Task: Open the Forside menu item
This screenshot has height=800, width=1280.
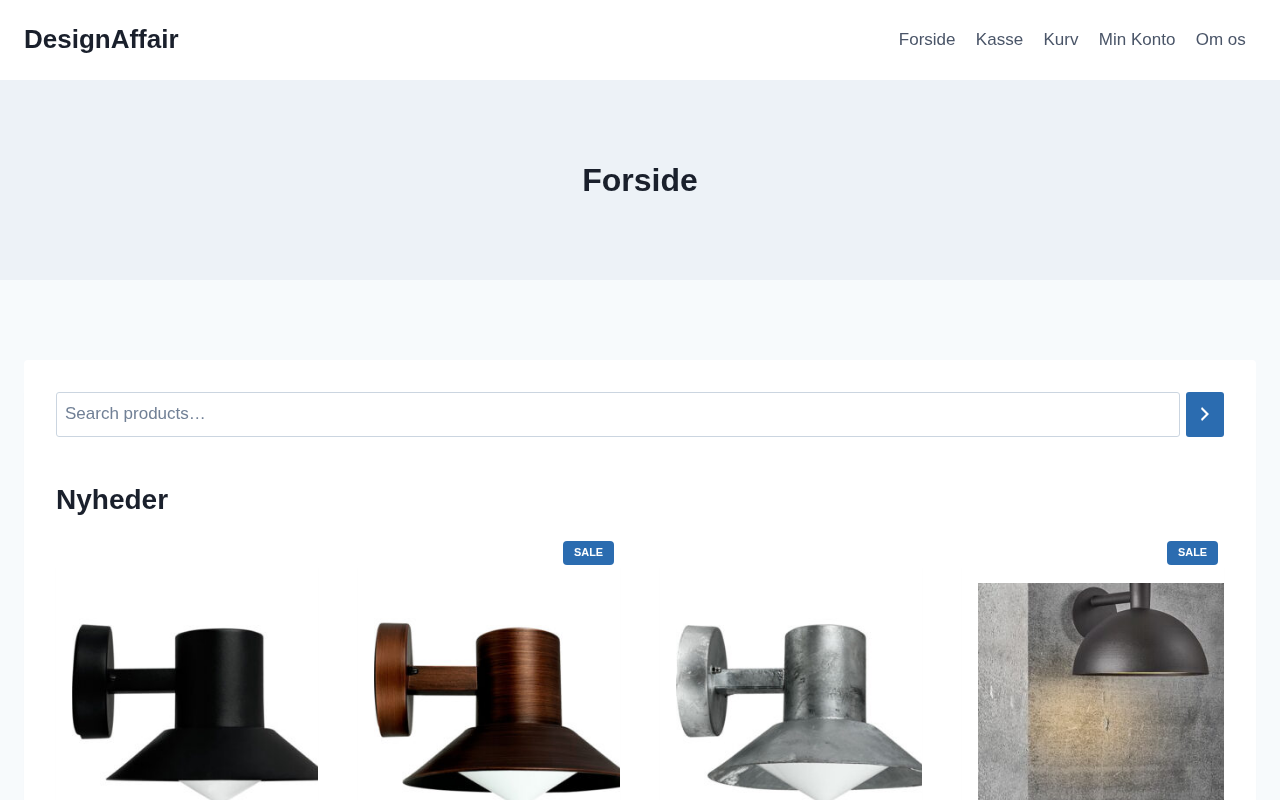Action: pyautogui.click(x=927, y=40)
